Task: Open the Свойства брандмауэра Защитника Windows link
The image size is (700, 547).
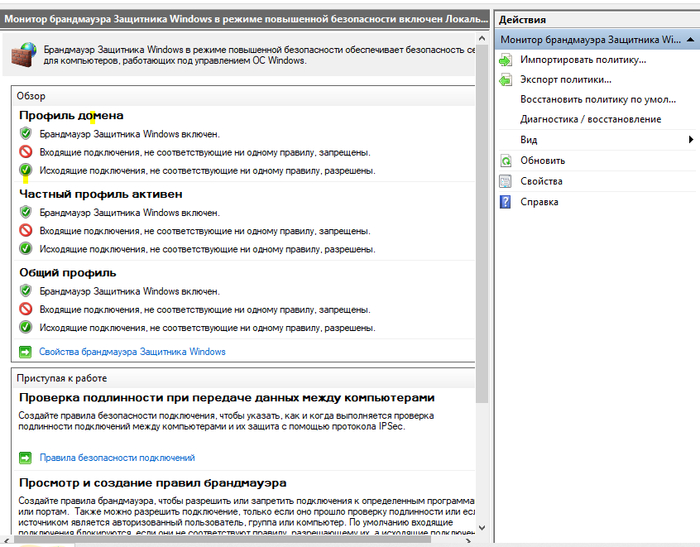Action: point(132,352)
